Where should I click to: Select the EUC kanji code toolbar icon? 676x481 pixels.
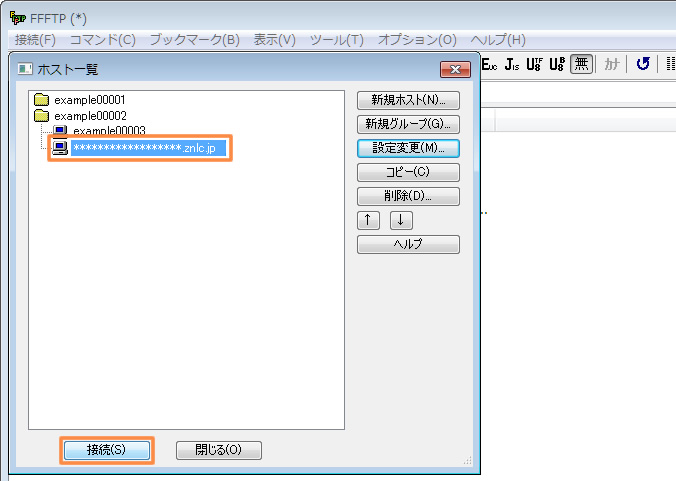tap(489, 65)
